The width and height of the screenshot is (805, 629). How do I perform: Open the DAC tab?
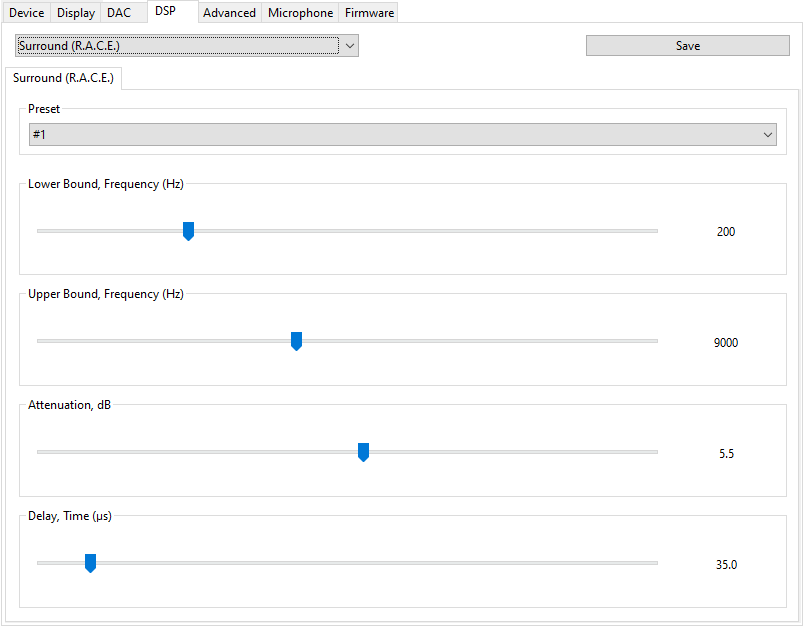pyautogui.click(x=119, y=13)
